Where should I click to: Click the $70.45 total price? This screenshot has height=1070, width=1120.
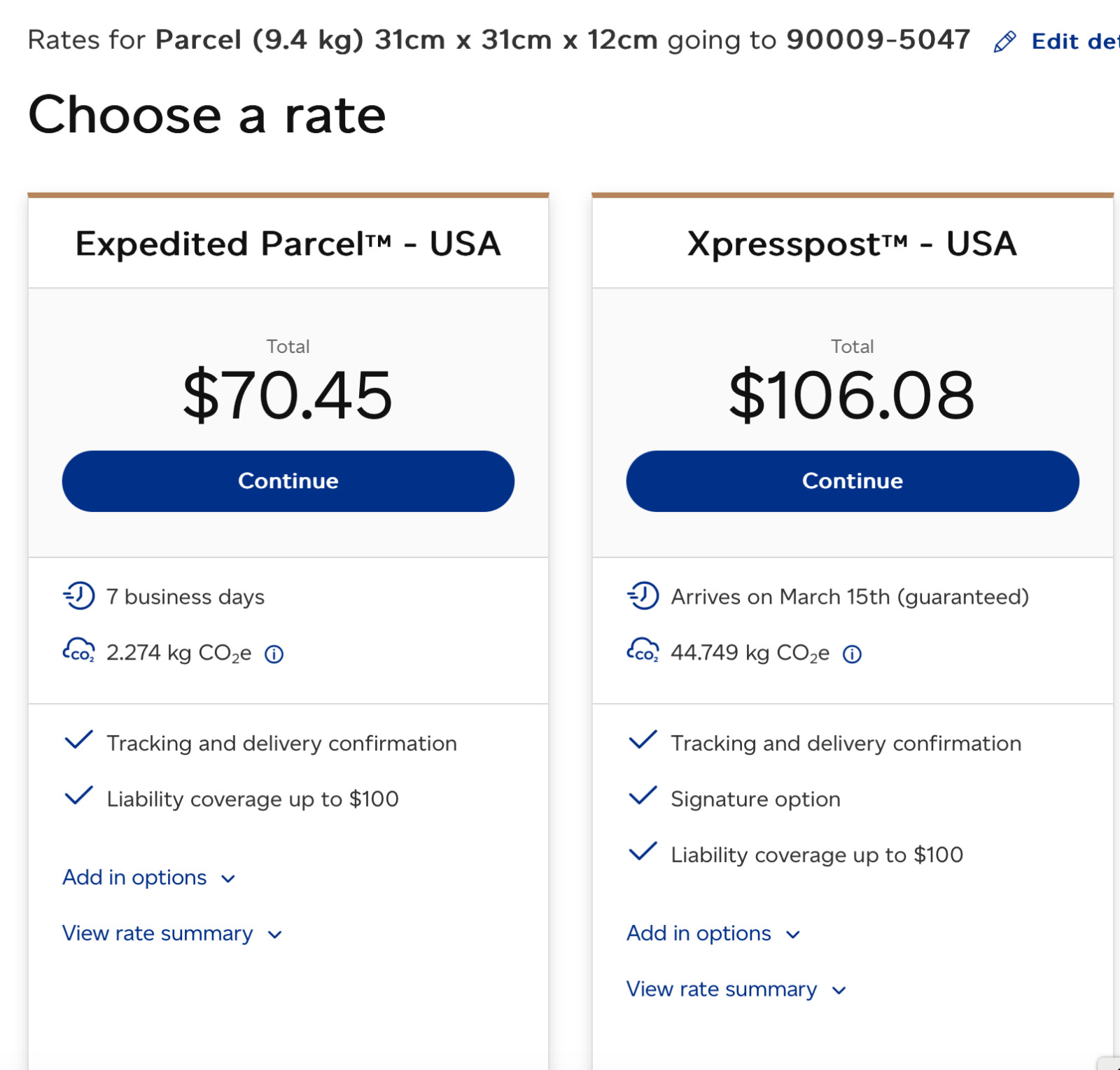tap(288, 396)
